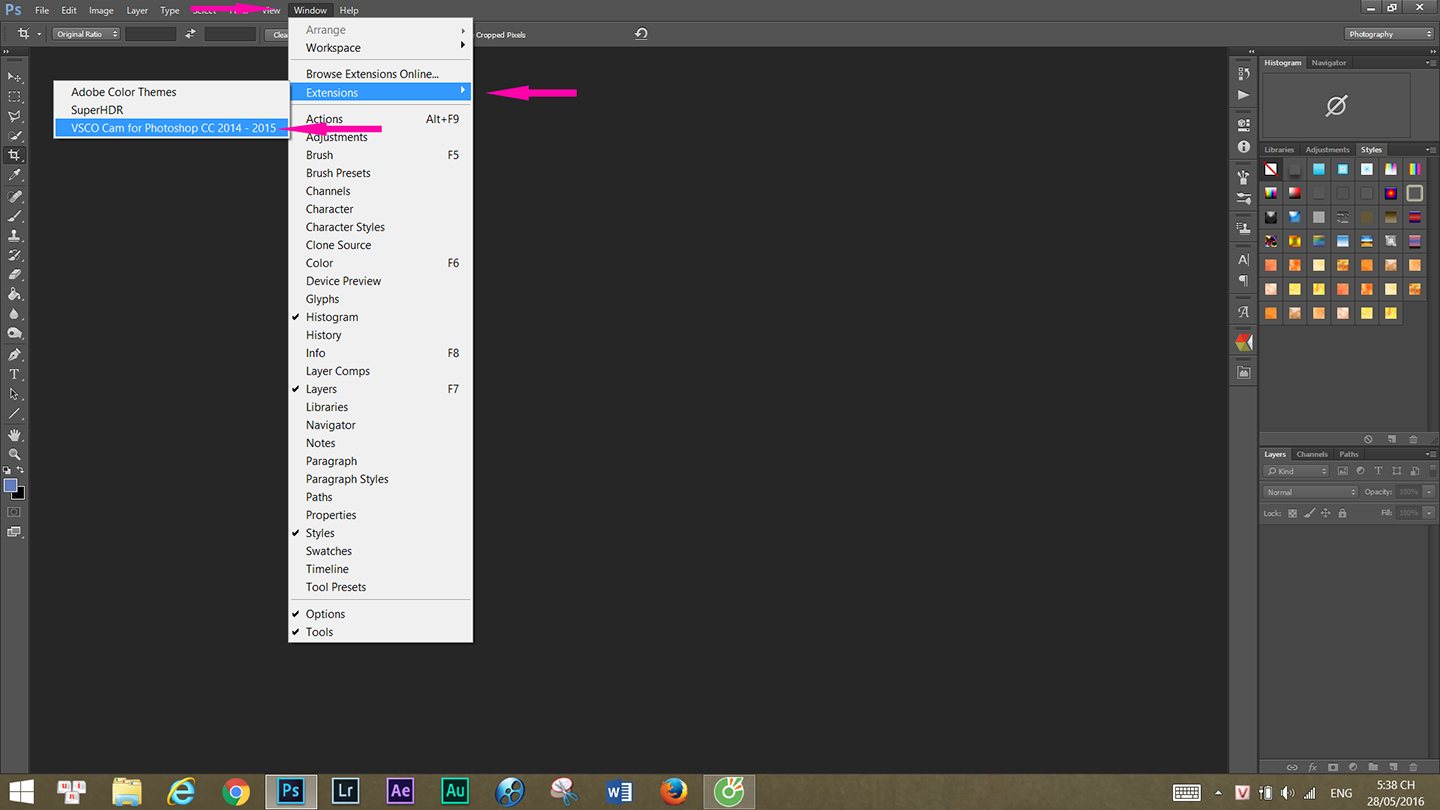This screenshot has width=1440, height=810.
Task: Switch to the Navigator tab
Action: pyautogui.click(x=1329, y=63)
